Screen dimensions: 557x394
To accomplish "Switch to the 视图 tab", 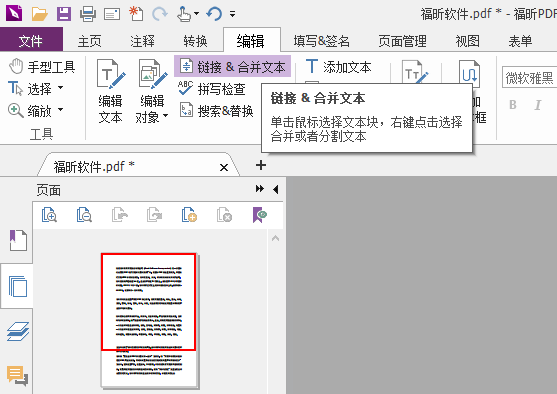I will [x=467, y=41].
